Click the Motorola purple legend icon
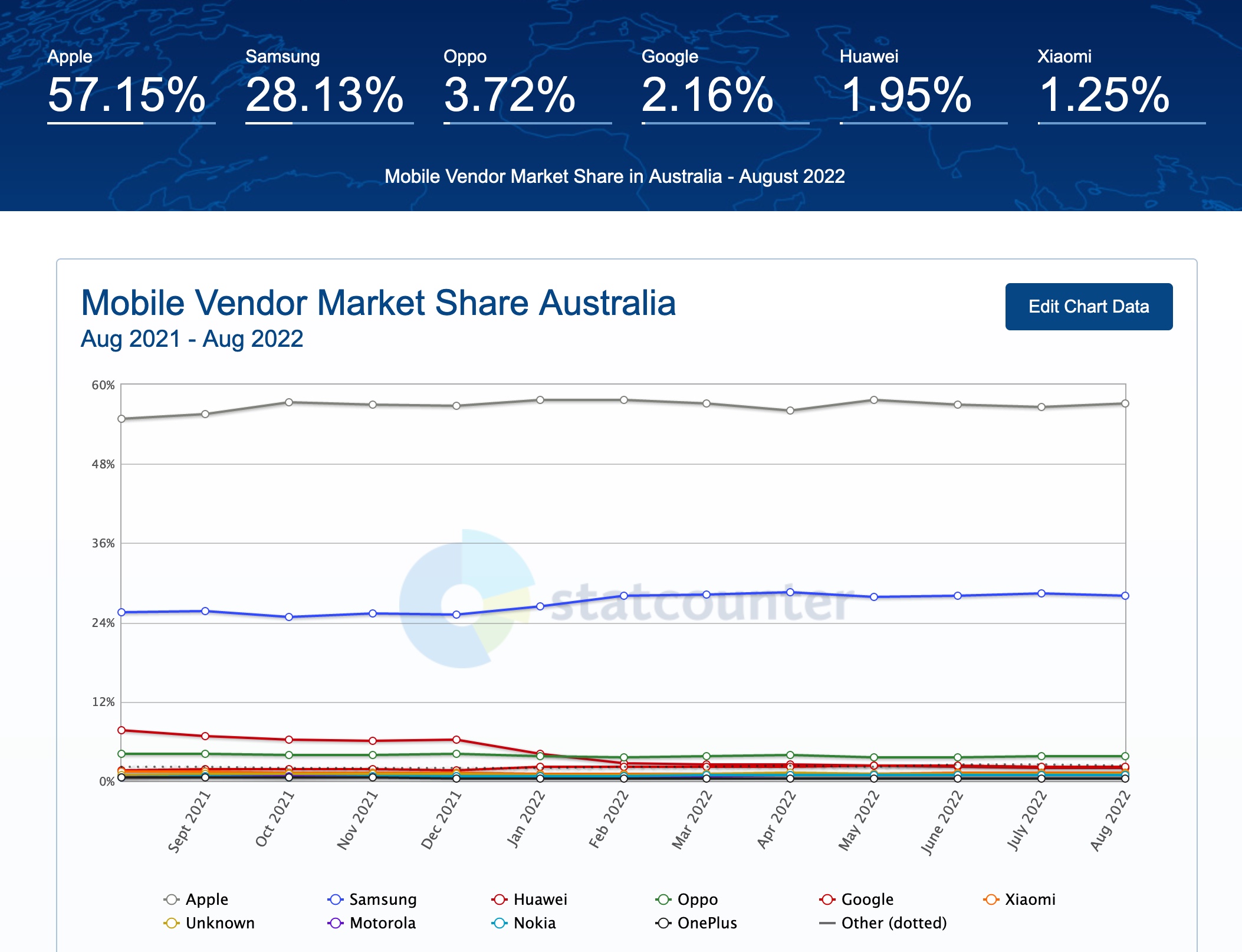Screen dimensions: 1242x952 click(x=335, y=923)
